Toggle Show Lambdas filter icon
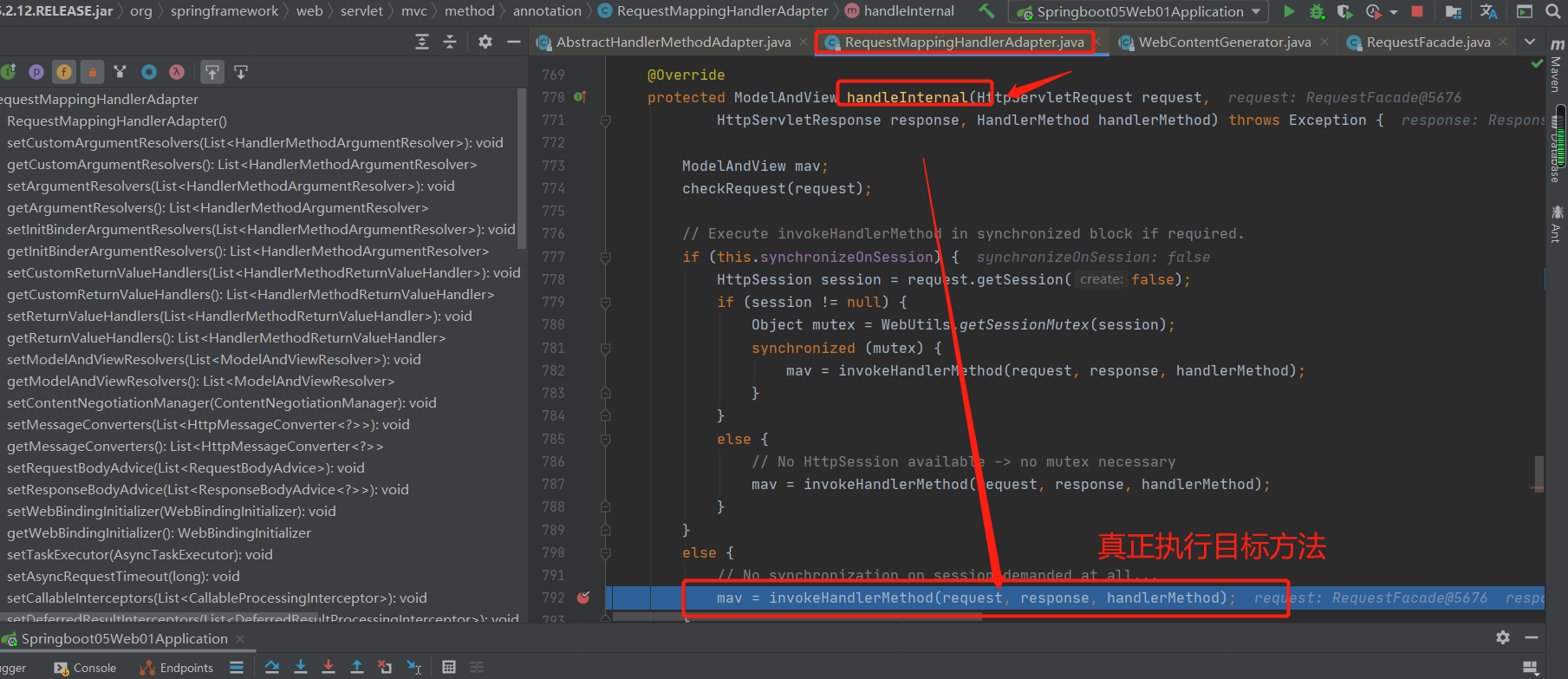The width and height of the screenshot is (1568, 679). [x=177, y=72]
